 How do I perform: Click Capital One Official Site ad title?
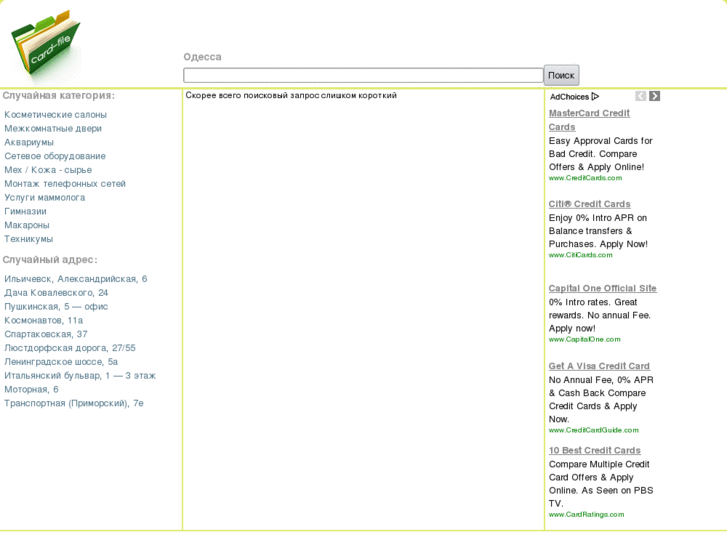[602, 289]
